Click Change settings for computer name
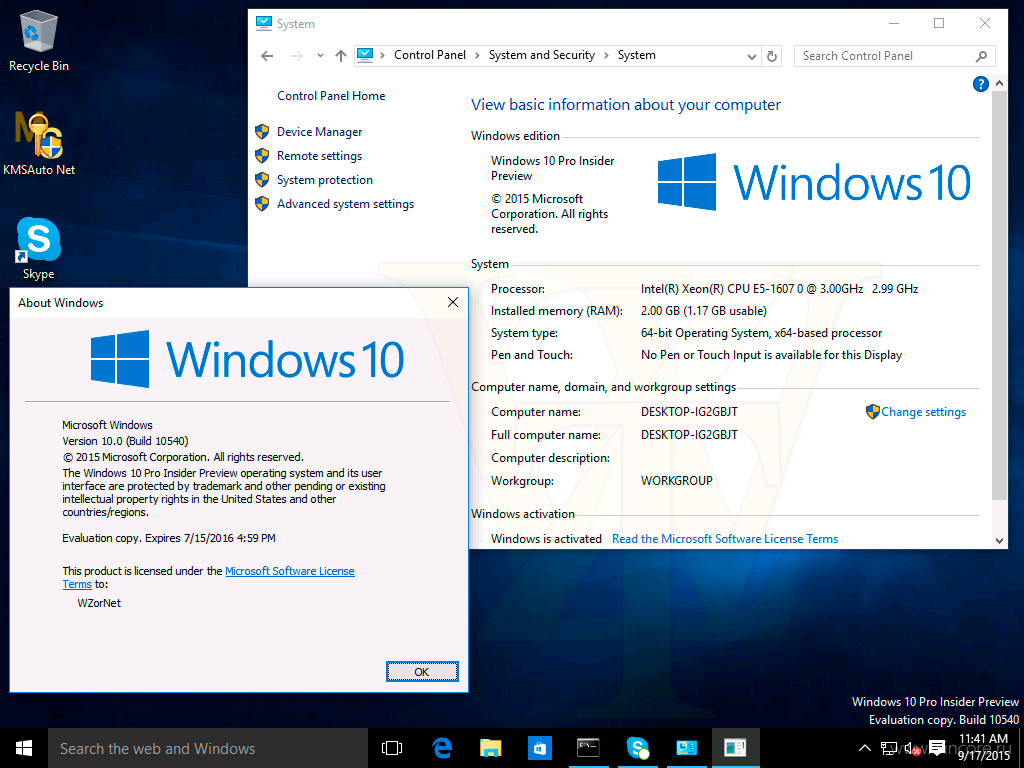This screenshot has width=1024, height=768. (x=923, y=412)
